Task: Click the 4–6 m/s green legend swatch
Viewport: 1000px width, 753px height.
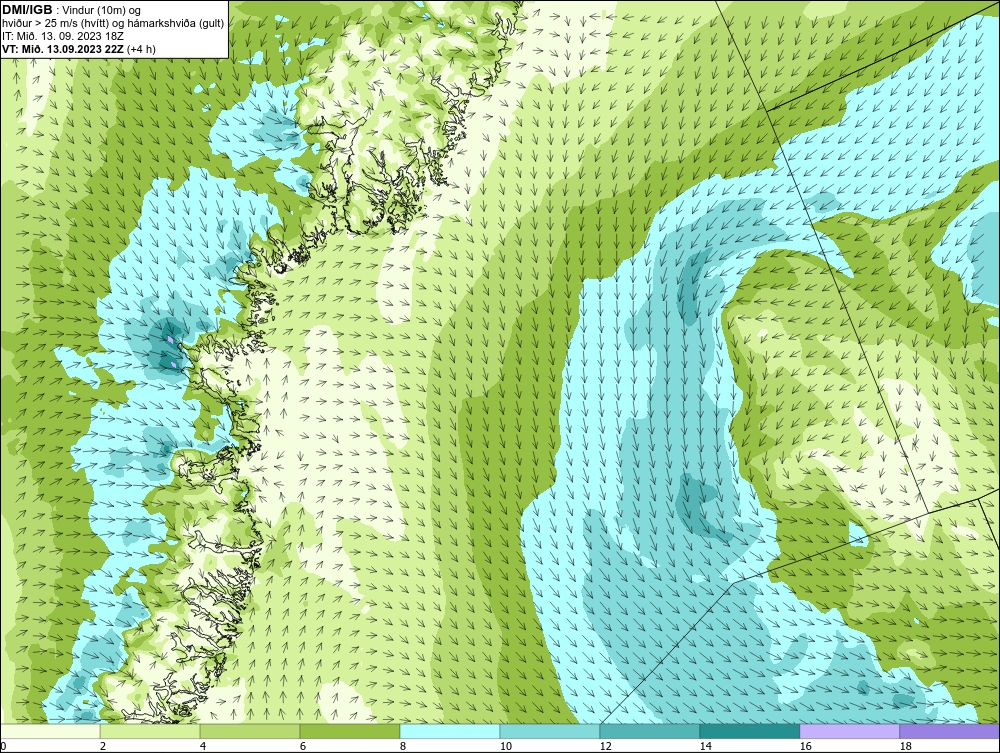Action: [250, 731]
